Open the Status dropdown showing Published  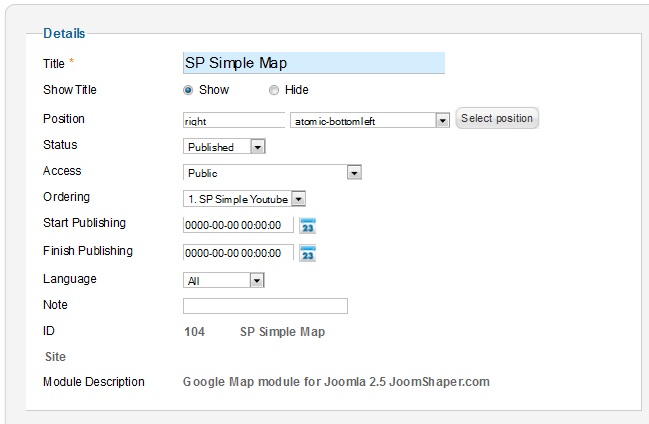click(x=257, y=147)
